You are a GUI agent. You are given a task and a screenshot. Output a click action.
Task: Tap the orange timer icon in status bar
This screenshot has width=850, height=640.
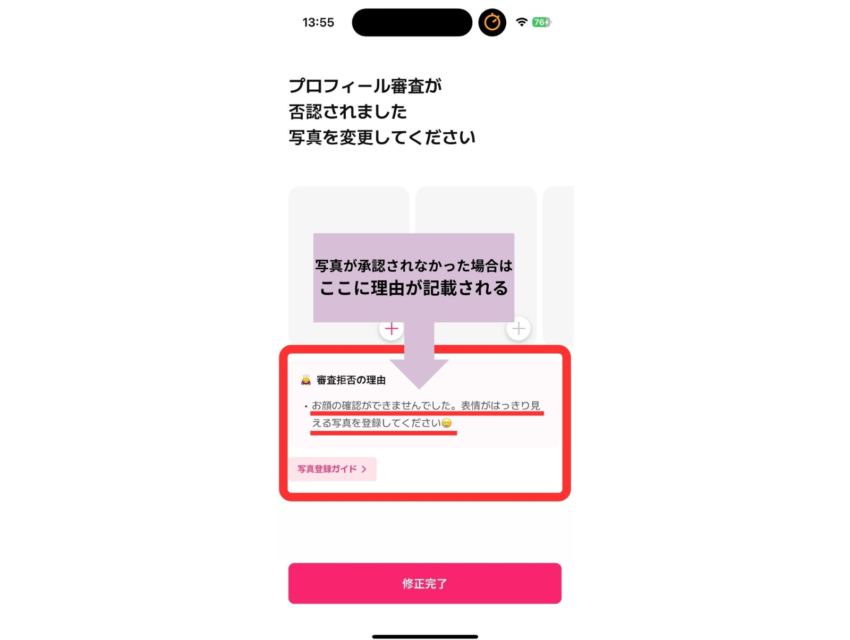pyautogui.click(x=492, y=23)
